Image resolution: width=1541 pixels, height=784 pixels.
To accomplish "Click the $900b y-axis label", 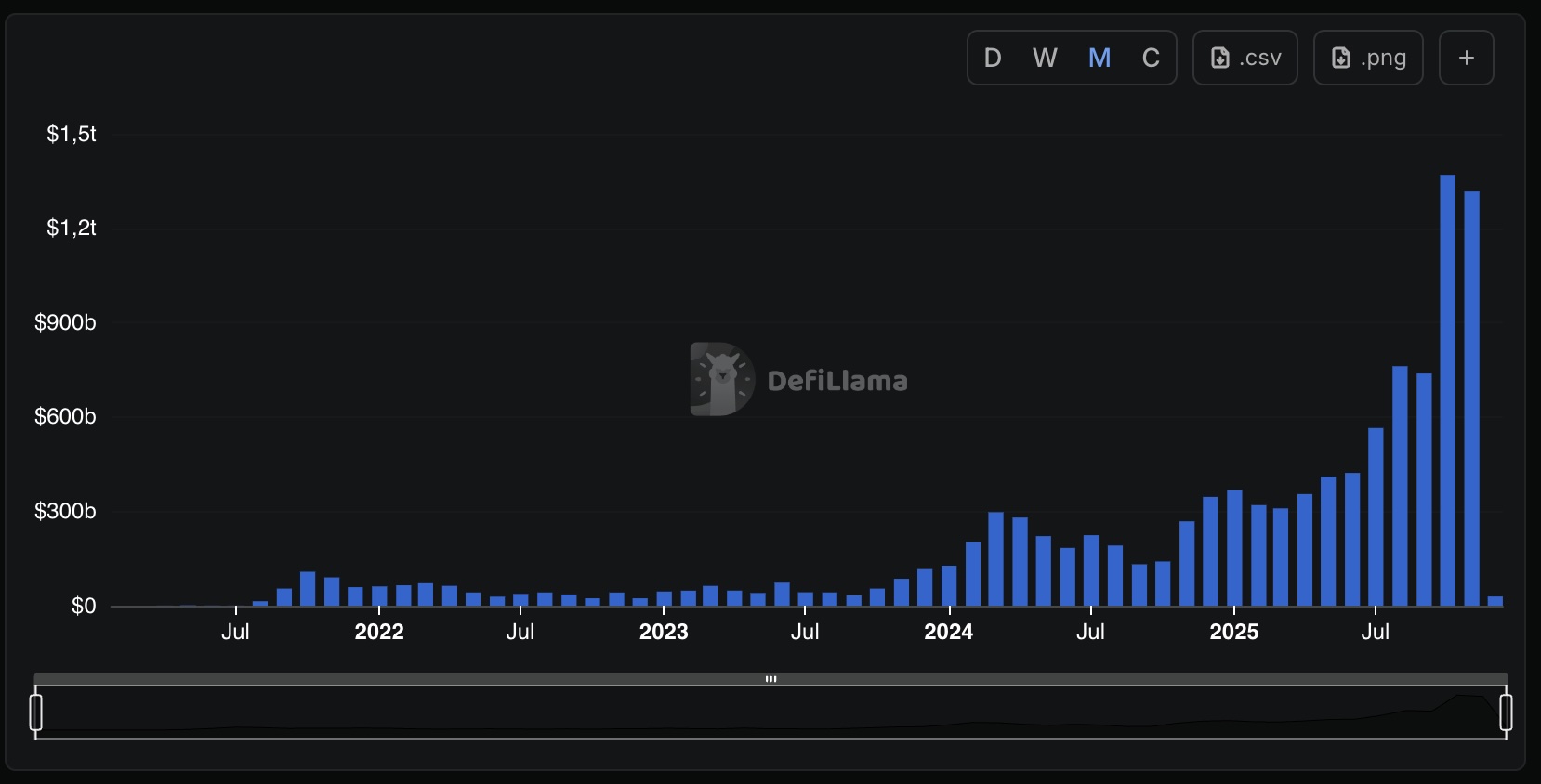I will coord(65,322).
